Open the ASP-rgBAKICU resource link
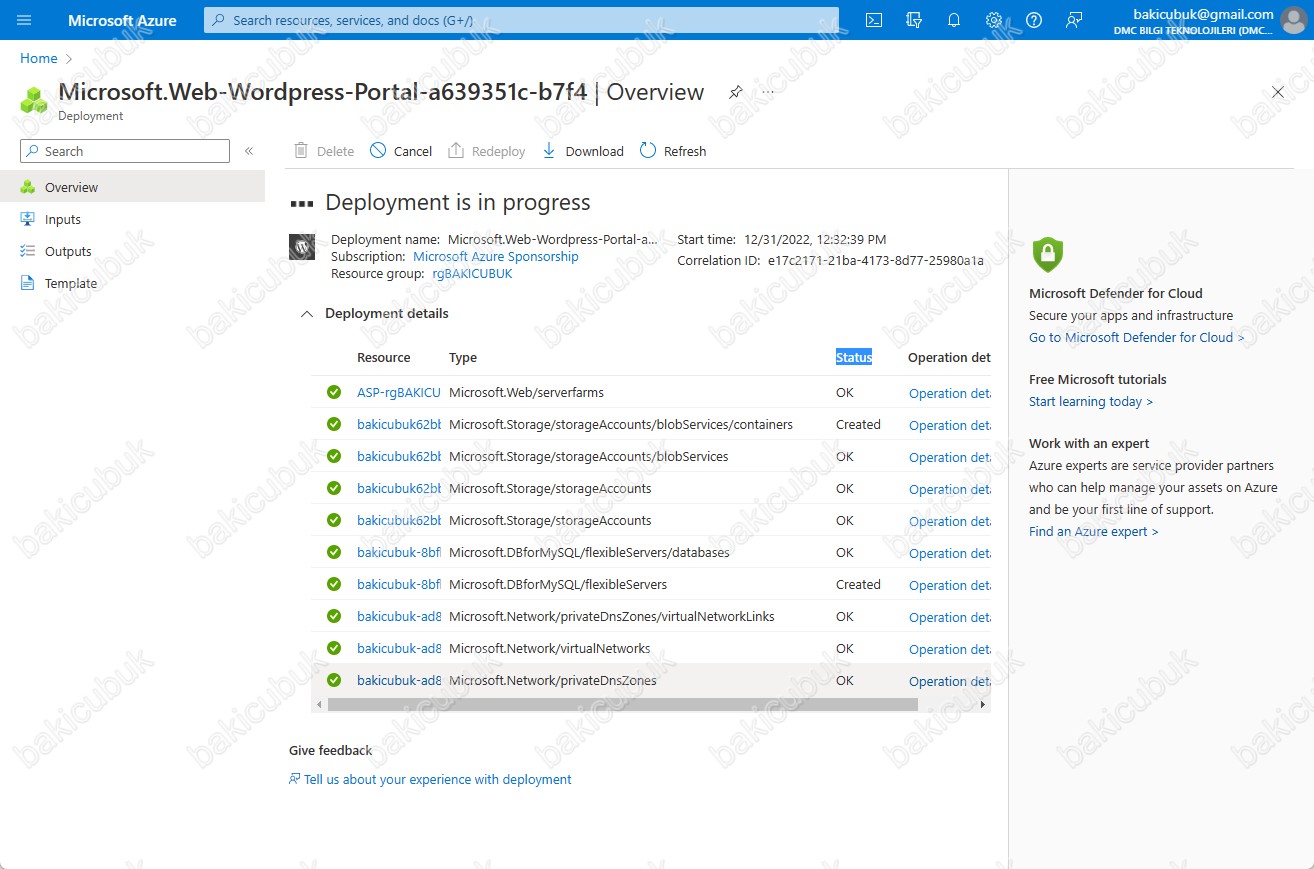This screenshot has width=1314, height=869. pos(399,393)
